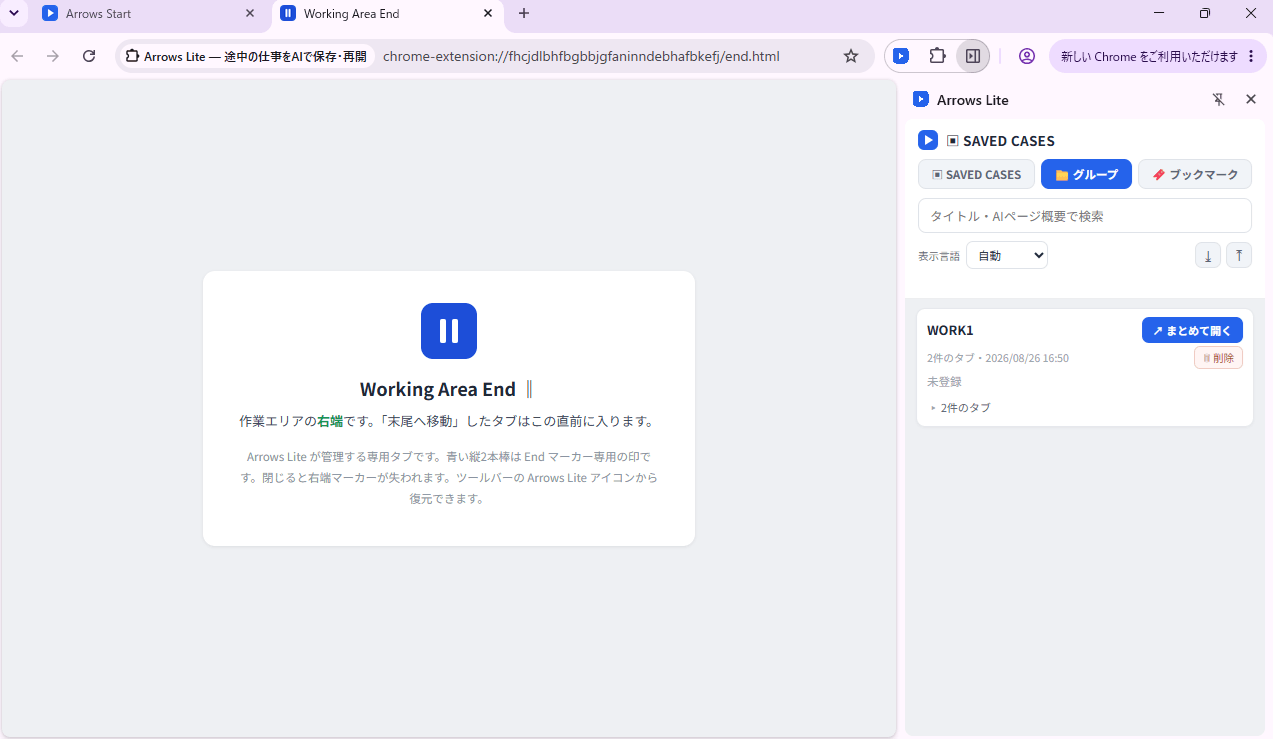This screenshot has height=739, width=1273.
Task: Click the 作業エリアの右端です description line
Action: point(447,421)
